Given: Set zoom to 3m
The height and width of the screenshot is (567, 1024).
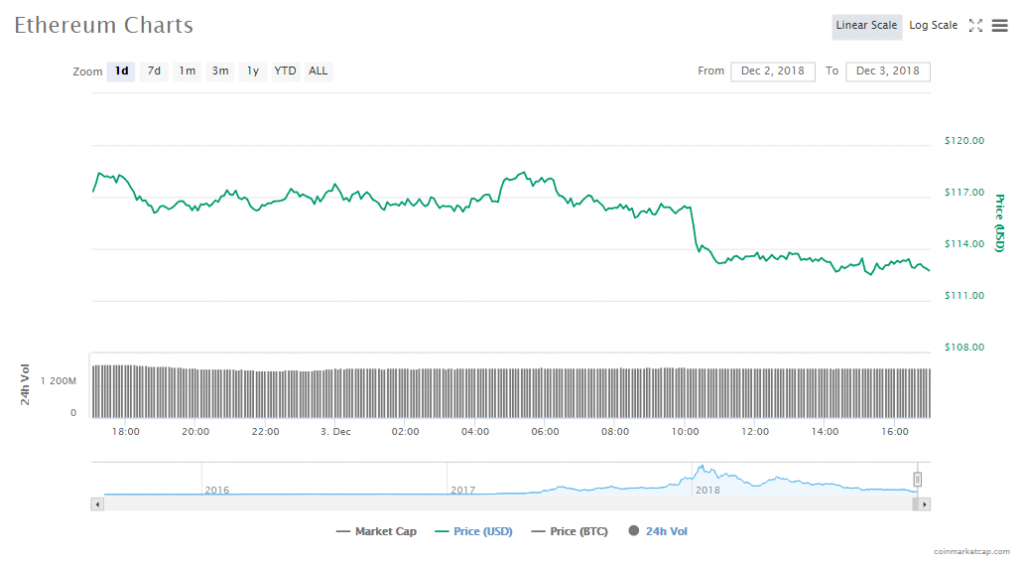Looking at the screenshot, I should [x=220, y=71].
